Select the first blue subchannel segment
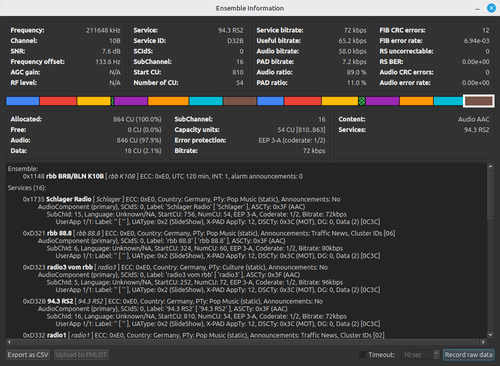Screen dimensions: 500x366 coord(23,101)
